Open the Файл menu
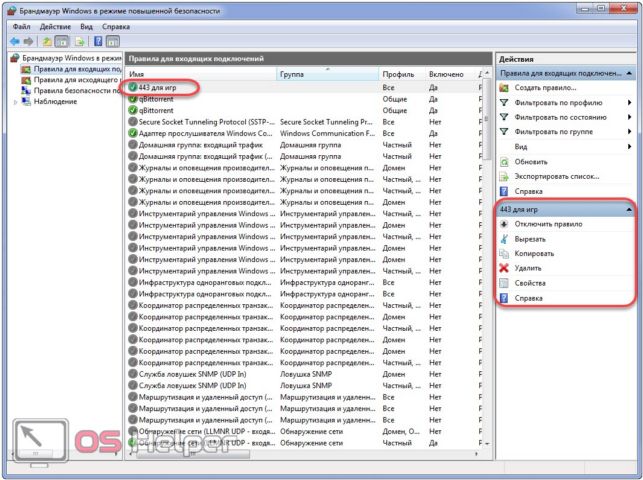 [x=21, y=27]
